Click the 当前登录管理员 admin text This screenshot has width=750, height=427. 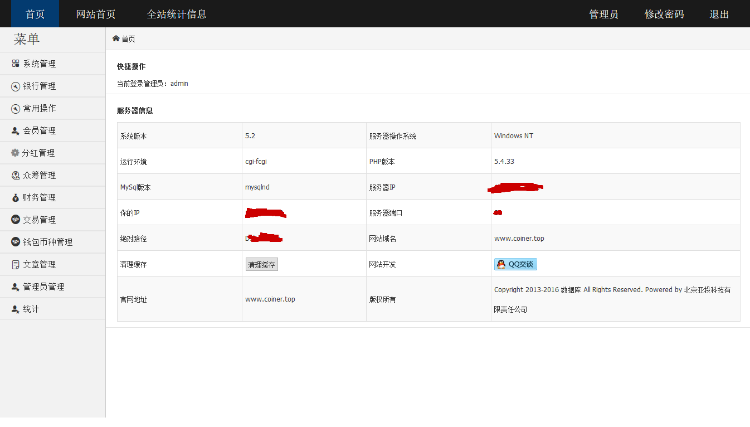tap(153, 84)
